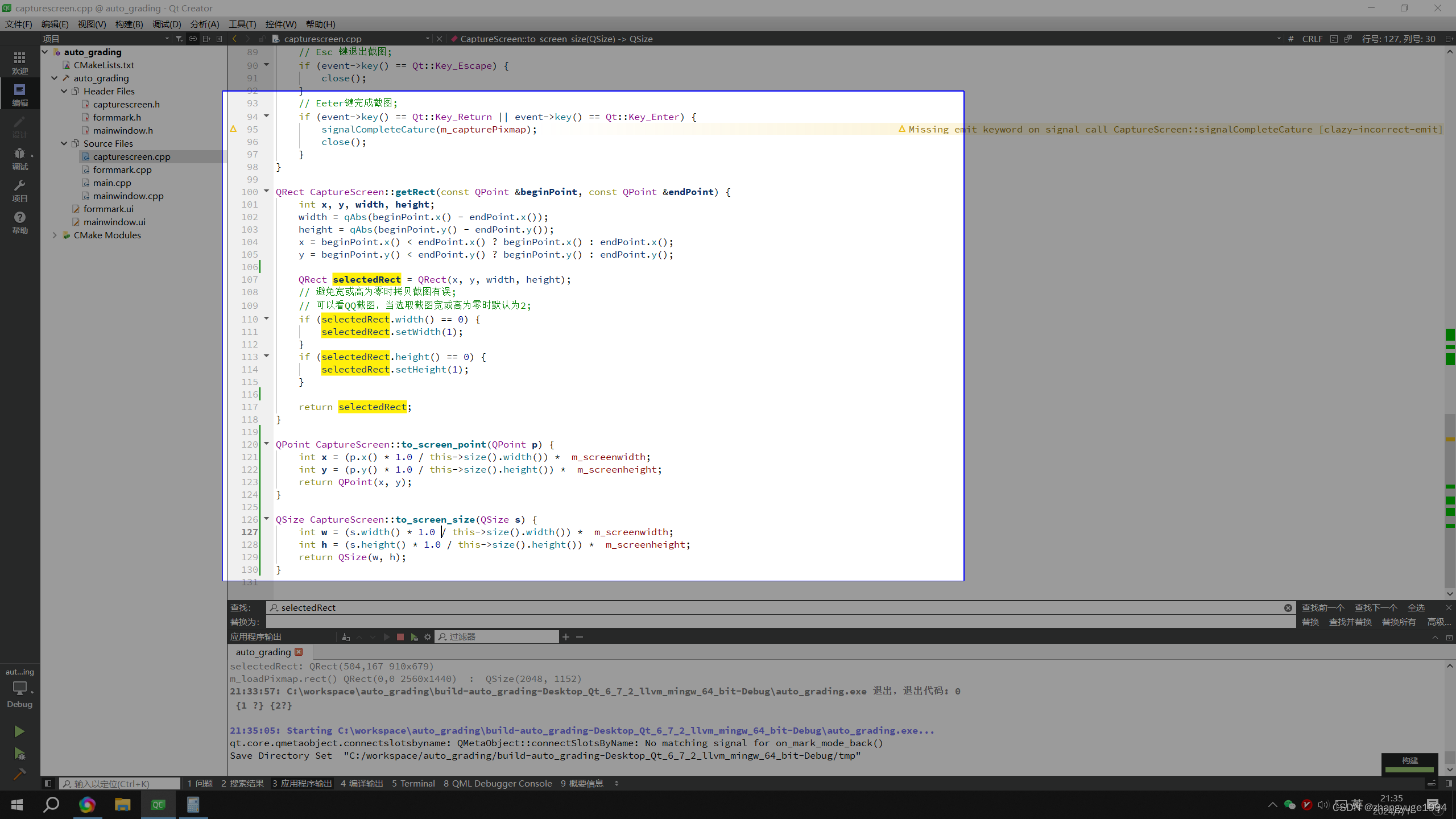Toggle synchronize-with-editor link icon in project panel
The width and height of the screenshot is (1456, 819).
[x=193, y=39]
